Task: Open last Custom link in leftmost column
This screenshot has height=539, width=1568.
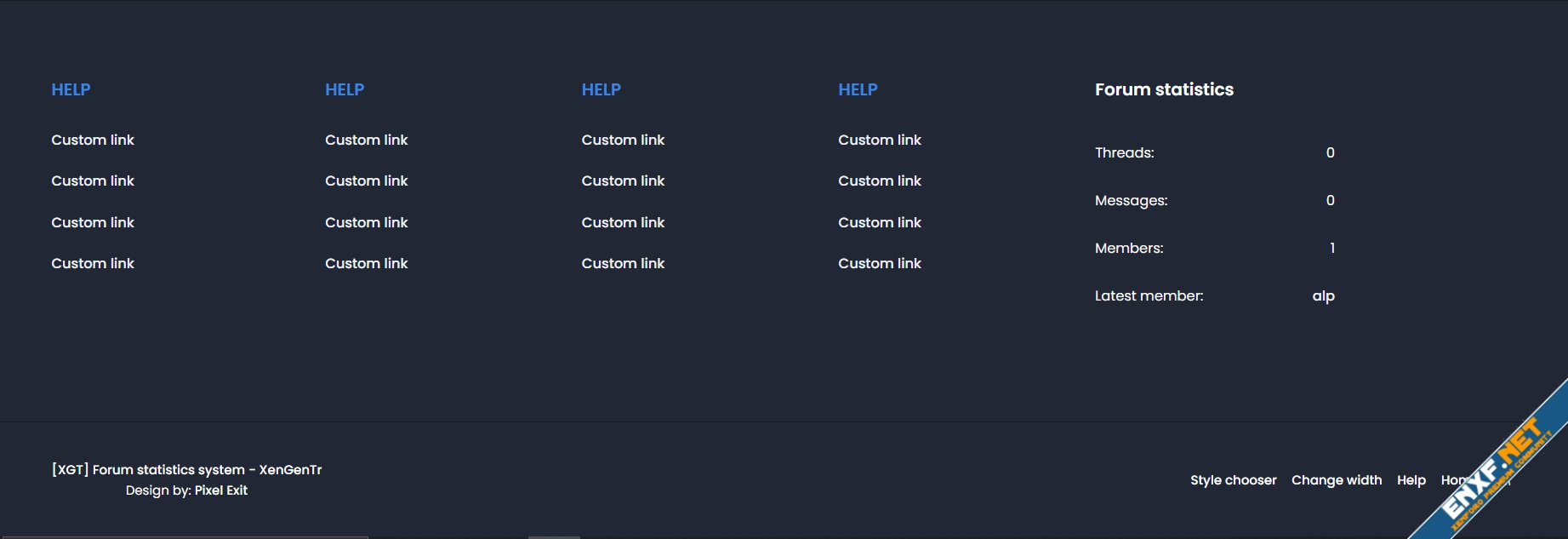Action: [x=93, y=264]
